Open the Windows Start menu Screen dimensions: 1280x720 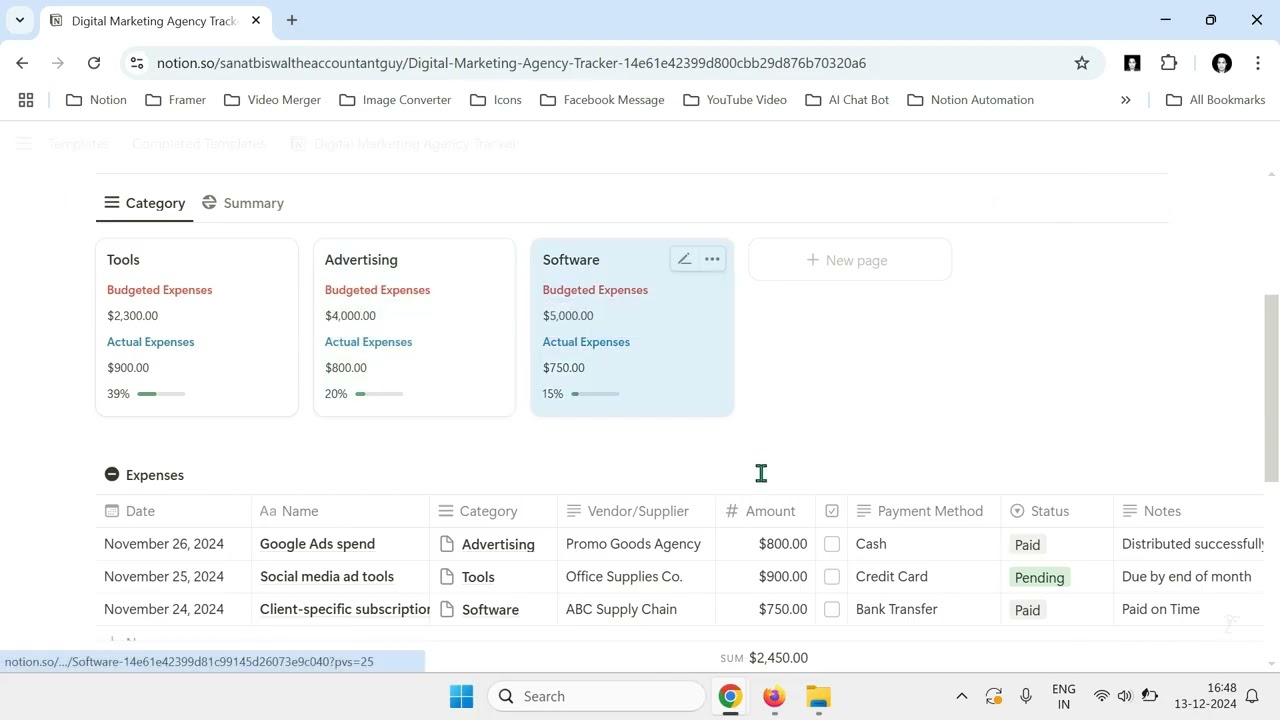(461, 696)
